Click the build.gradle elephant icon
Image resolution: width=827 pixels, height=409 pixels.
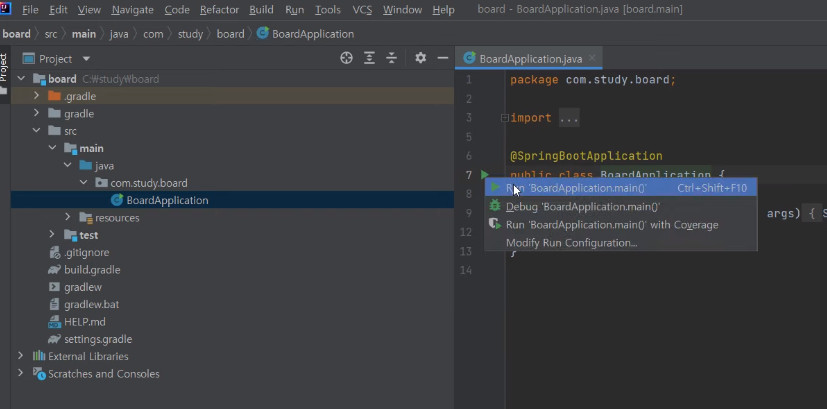coord(54,270)
